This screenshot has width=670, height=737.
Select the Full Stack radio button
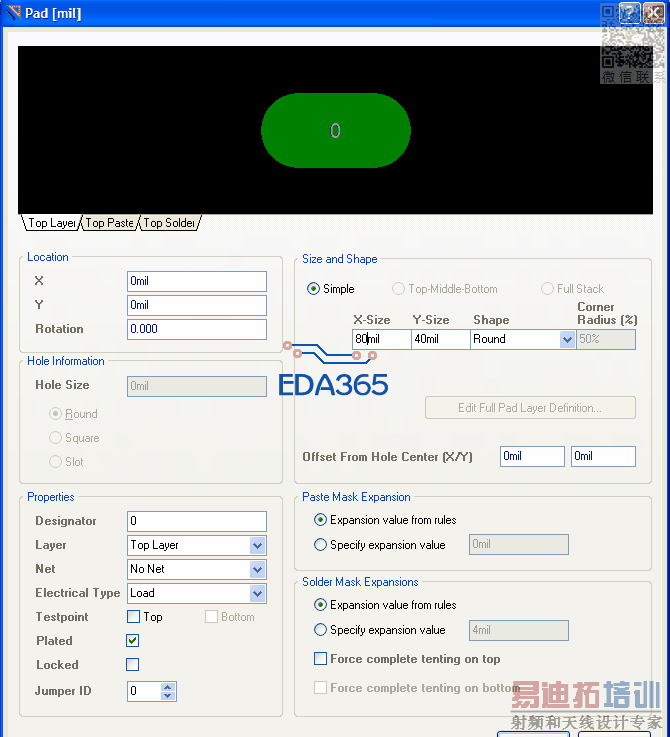[x=547, y=289]
